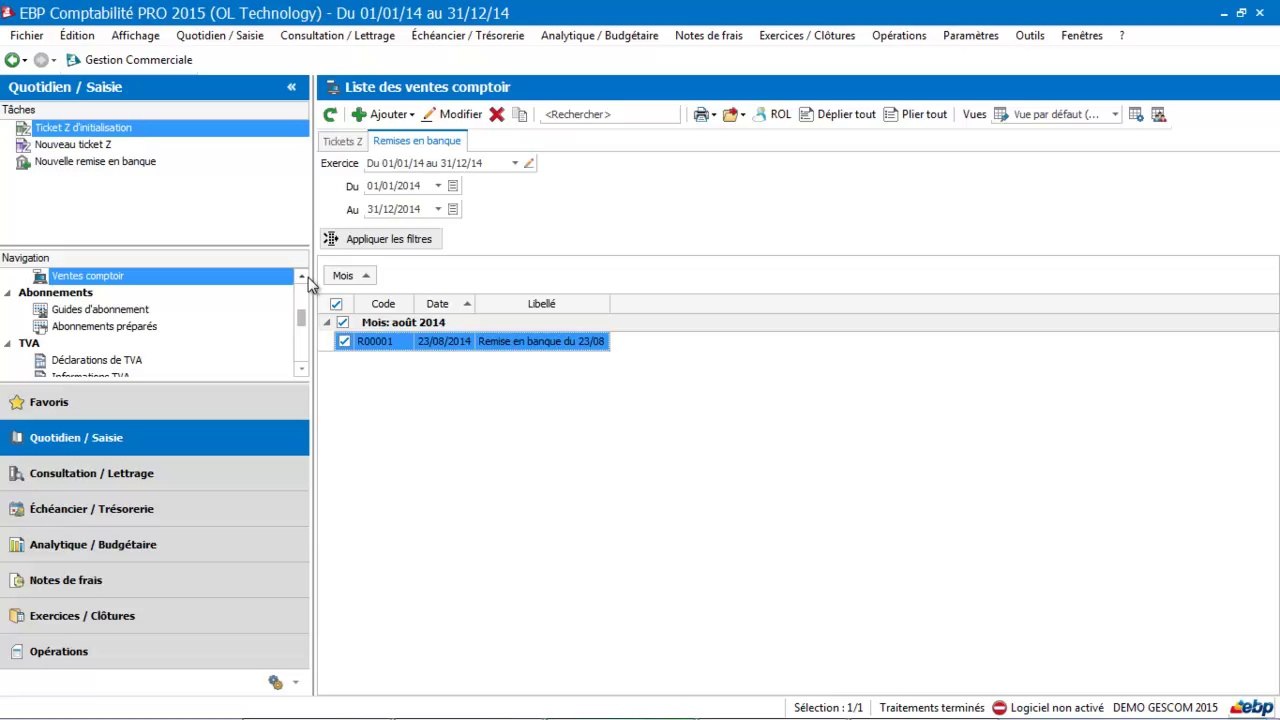
Task: Click the Ticket Z d'initialisation task icon
Action: tap(23, 128)
